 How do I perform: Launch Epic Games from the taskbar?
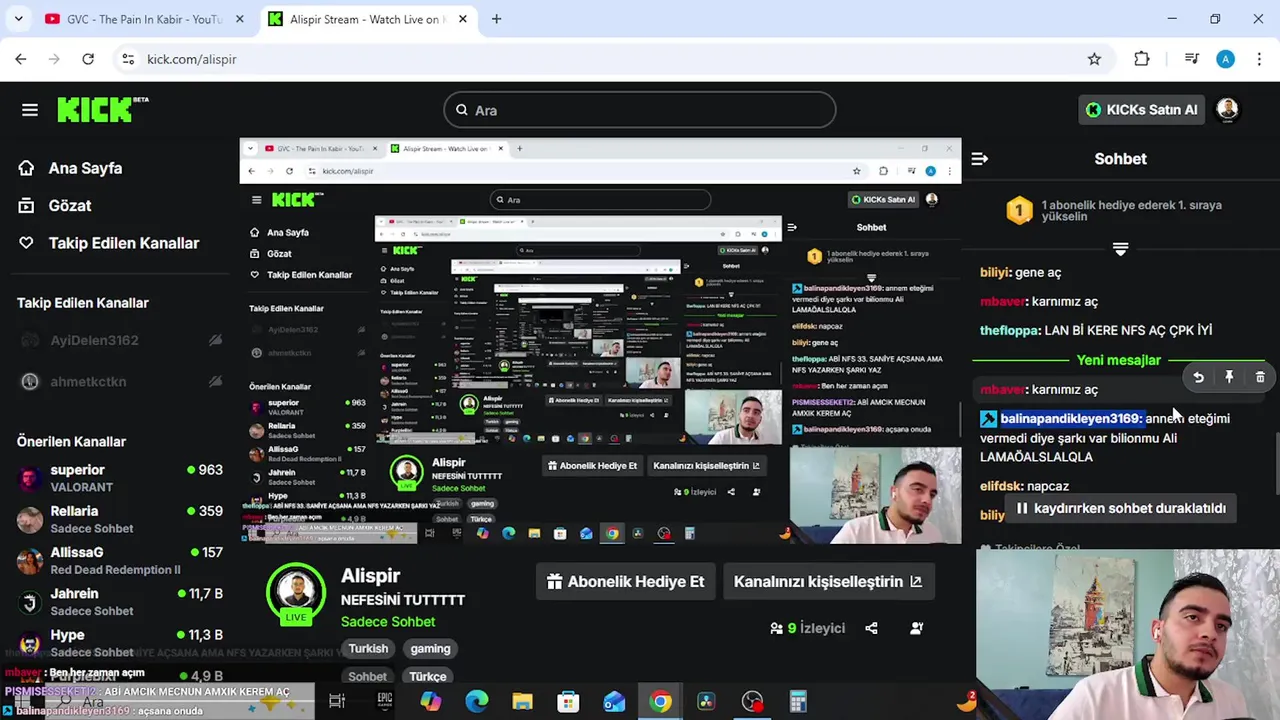[384, 702]
